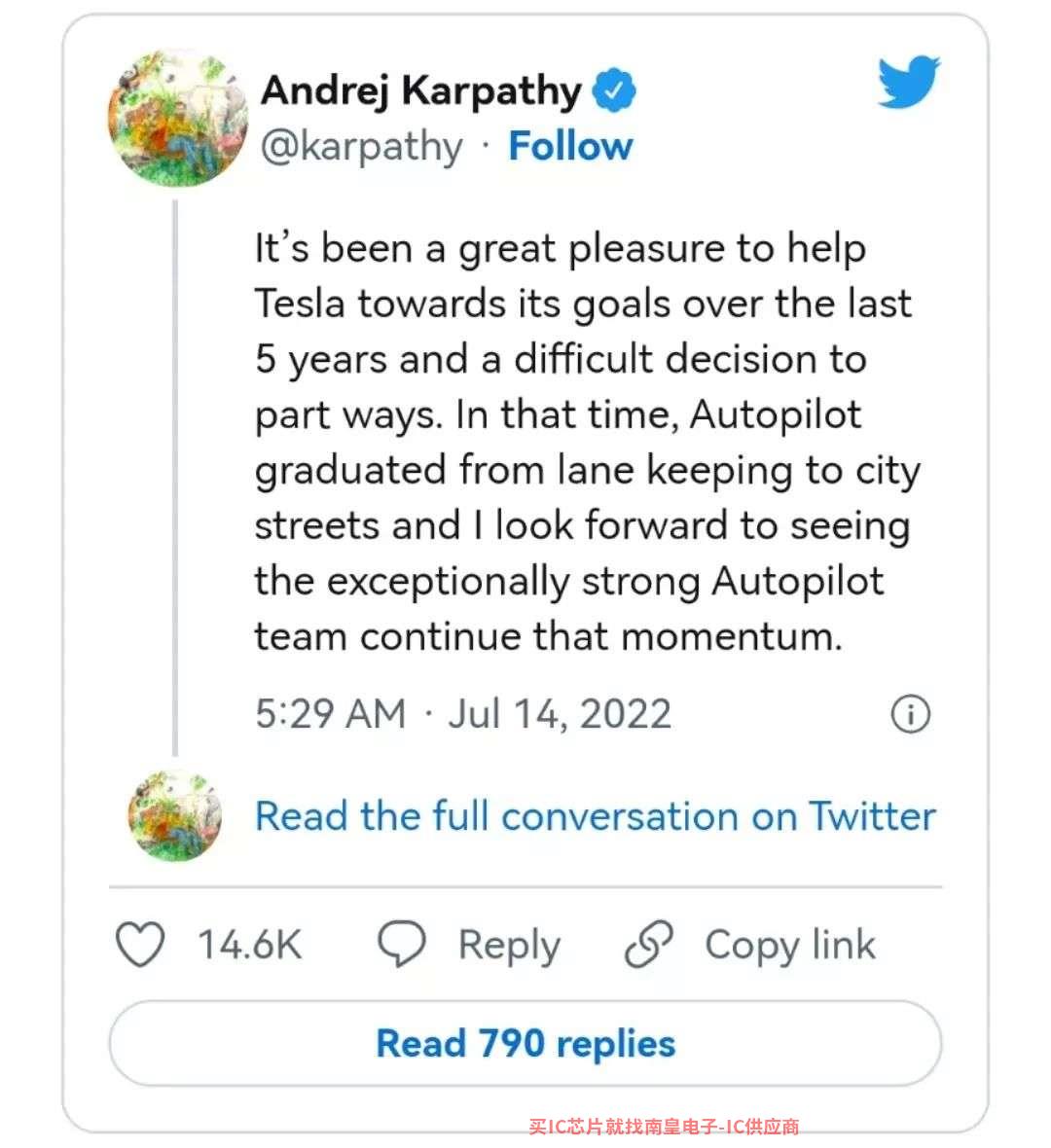Open Read the full conversation on Twitter
This screenshot has width=1051, height=1148.
click(x=596, y=815)
